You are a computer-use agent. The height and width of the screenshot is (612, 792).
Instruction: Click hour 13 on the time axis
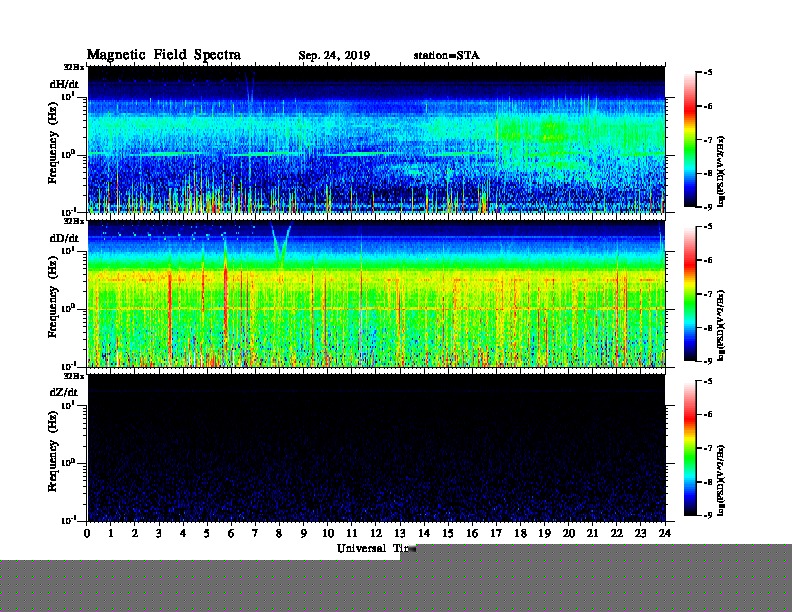point(400,533)
